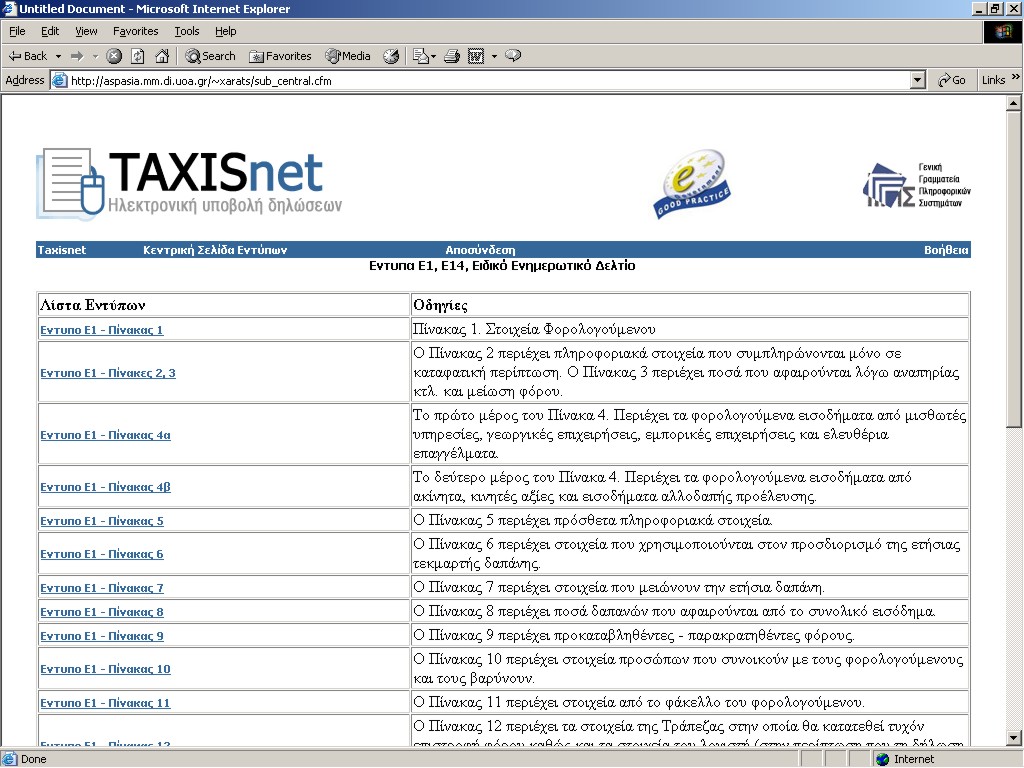Open the Forward history dropdown arrow
The image size is (1024, 768).
coord(95,56)
